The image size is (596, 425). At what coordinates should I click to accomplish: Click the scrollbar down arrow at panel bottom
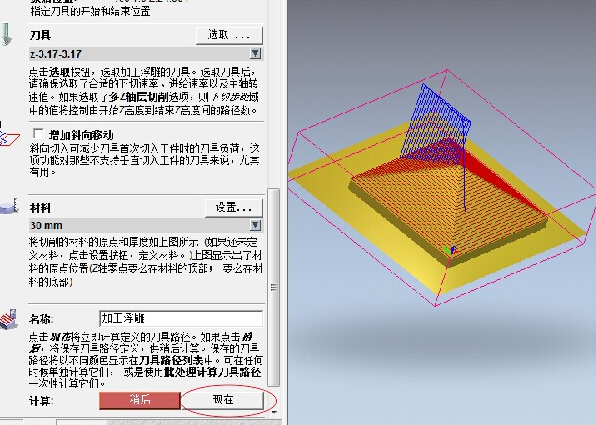tap(274, 412)
